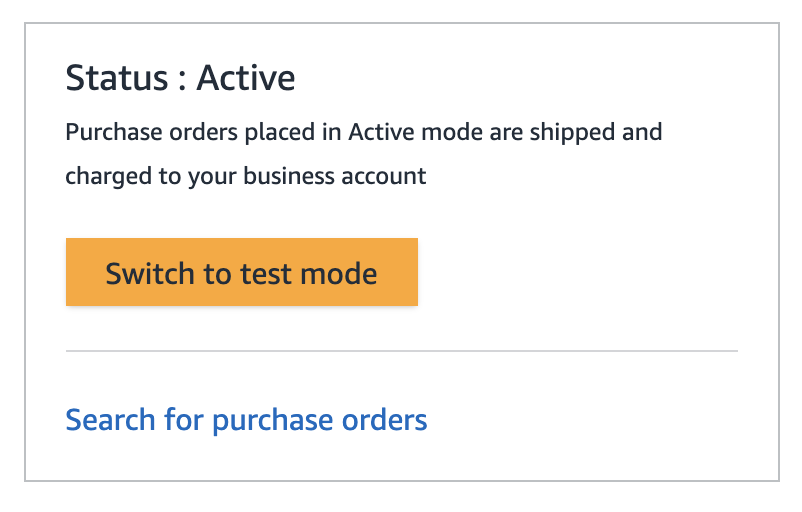Click the phrase Purchase orders in the description

[151, 132]
